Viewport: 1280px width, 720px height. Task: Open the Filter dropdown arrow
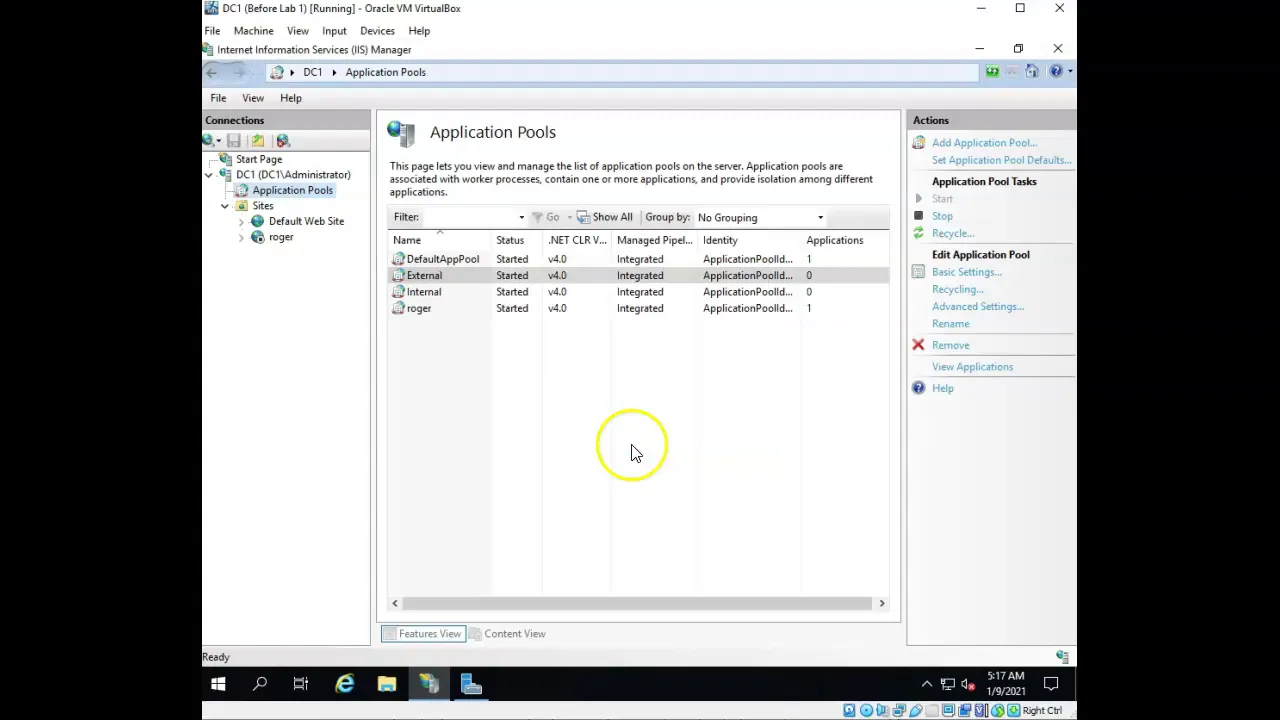pyautogui.click(x=521, y=218)
